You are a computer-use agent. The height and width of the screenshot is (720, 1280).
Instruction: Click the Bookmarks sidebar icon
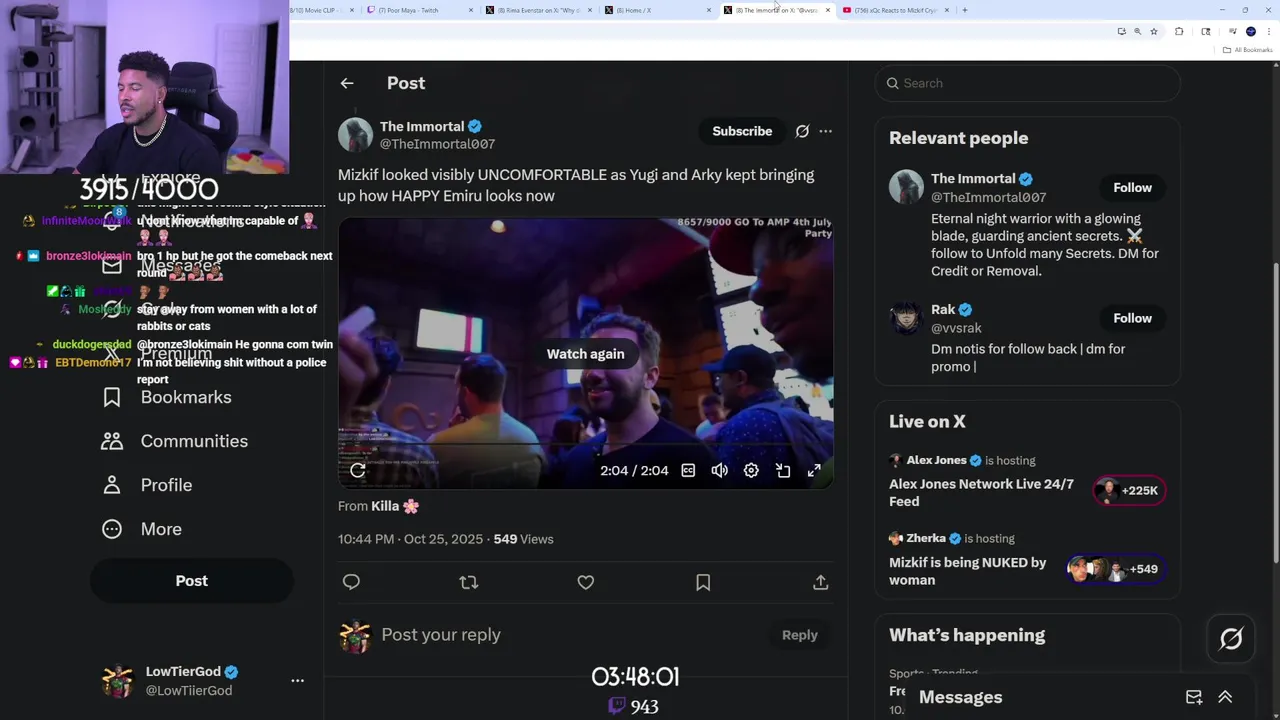coord(112,397)
